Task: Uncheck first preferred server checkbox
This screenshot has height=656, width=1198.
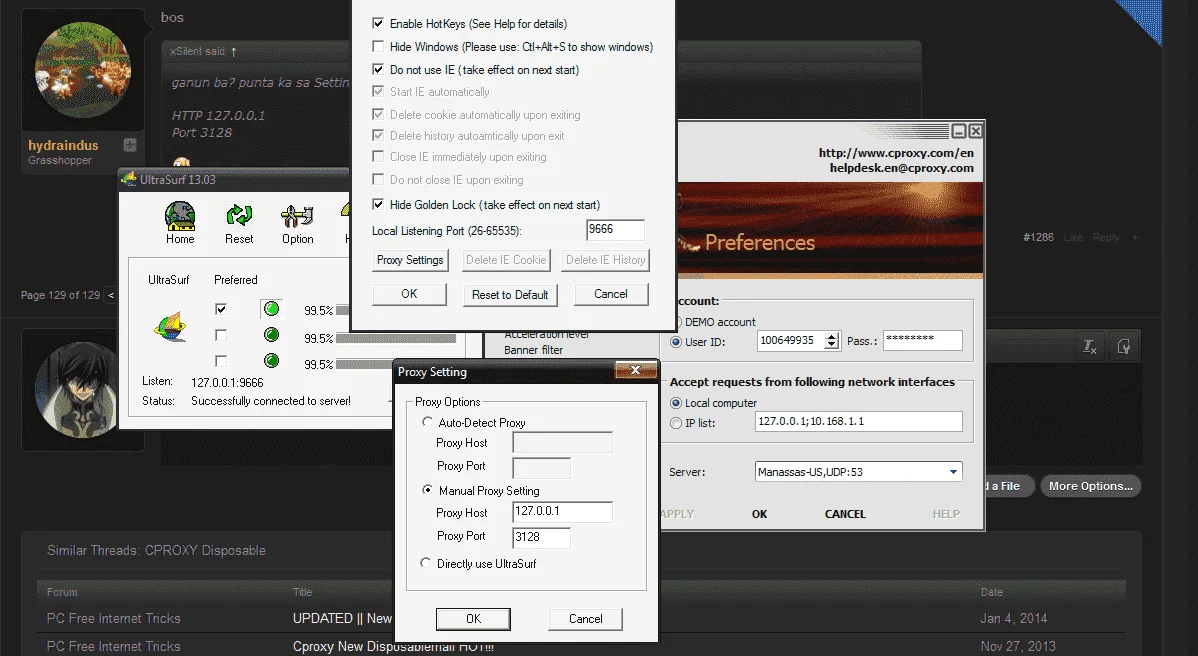Action: (221, 309)
